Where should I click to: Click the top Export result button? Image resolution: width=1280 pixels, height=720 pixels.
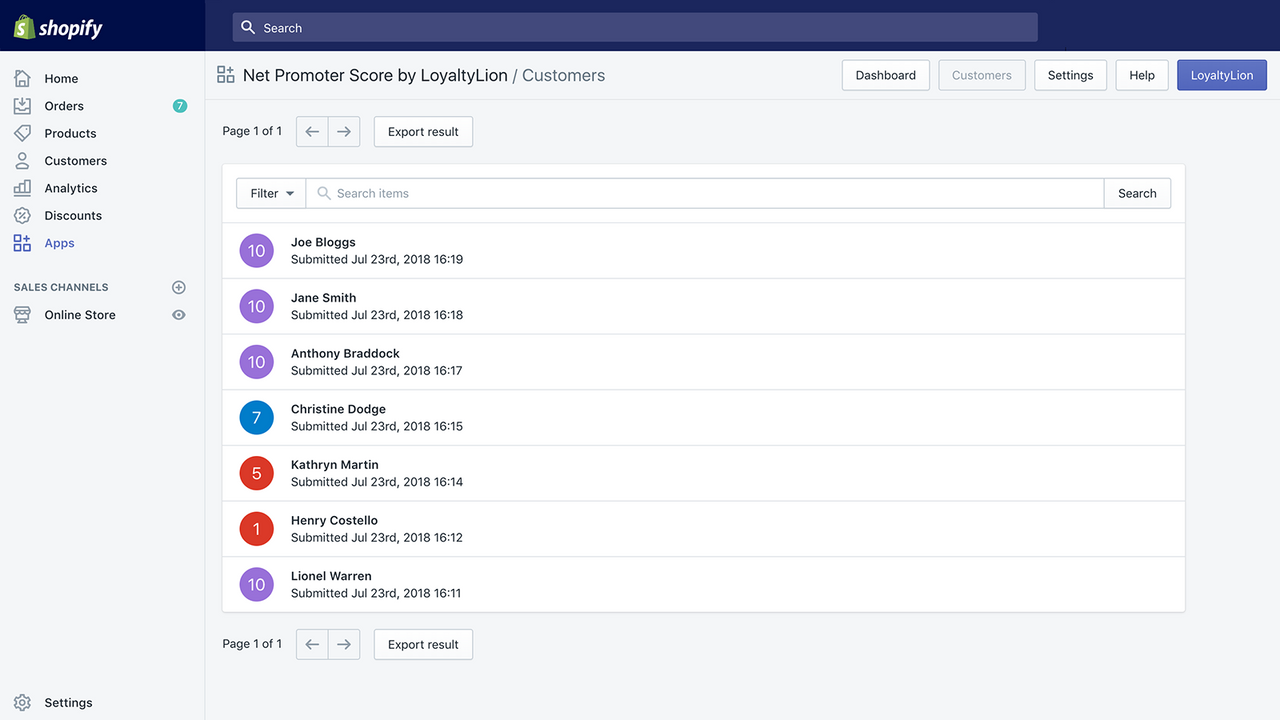pos(423,131)
